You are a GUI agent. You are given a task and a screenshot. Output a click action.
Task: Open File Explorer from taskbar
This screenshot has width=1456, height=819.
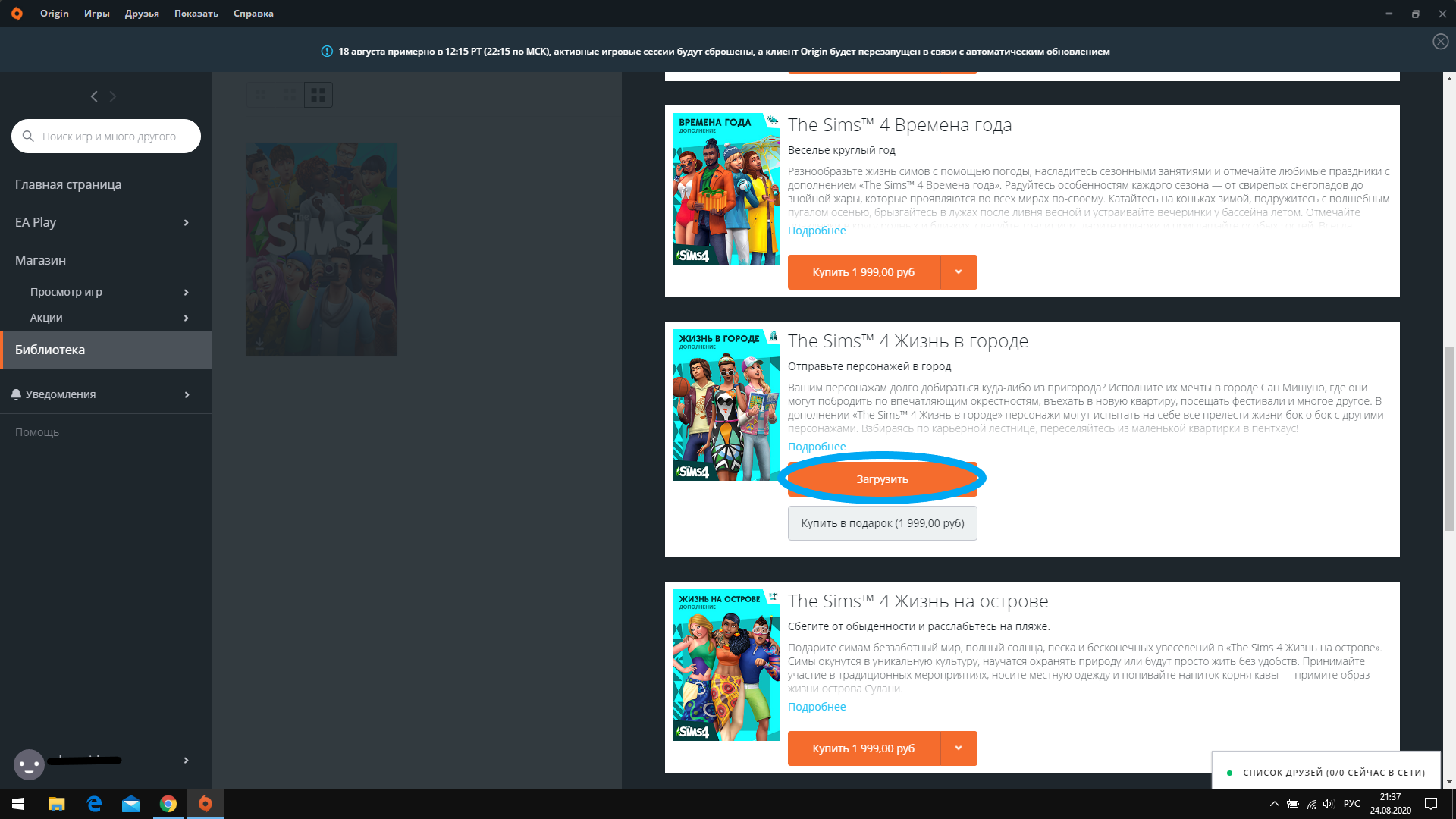pyautogui.click(x=56, y=804)
